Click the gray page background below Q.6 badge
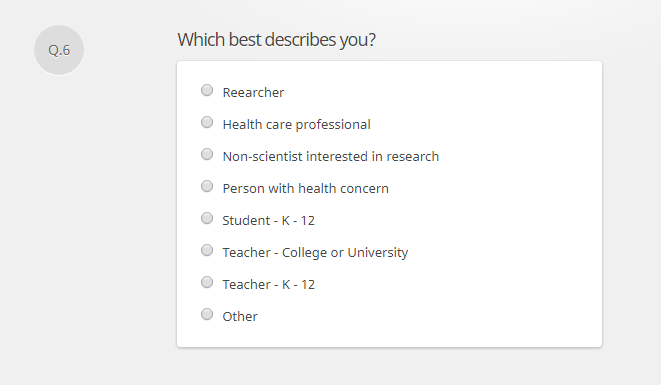The width and height of the screenshot is (661, 385). click(x=59, y=211)
